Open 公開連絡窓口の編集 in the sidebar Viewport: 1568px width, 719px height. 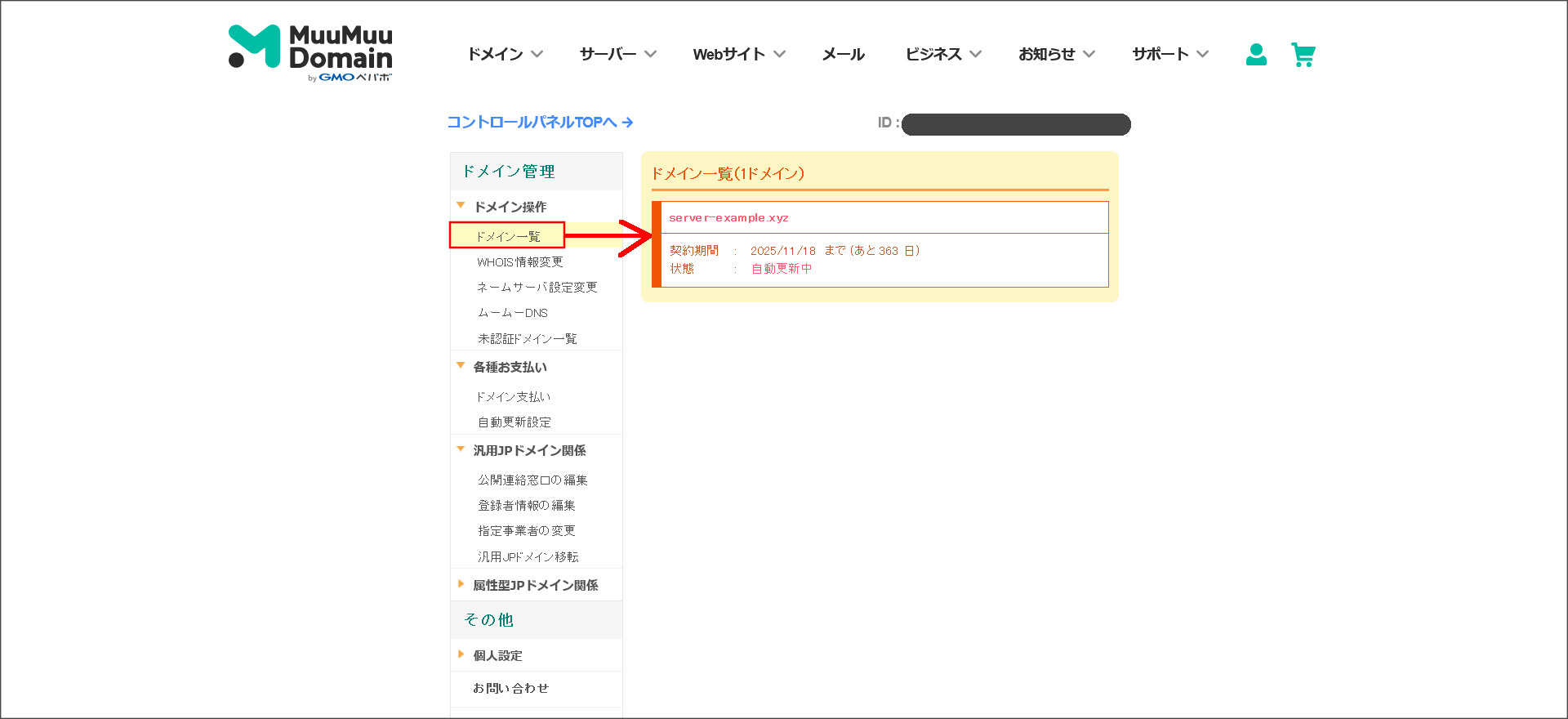point(532,480)
